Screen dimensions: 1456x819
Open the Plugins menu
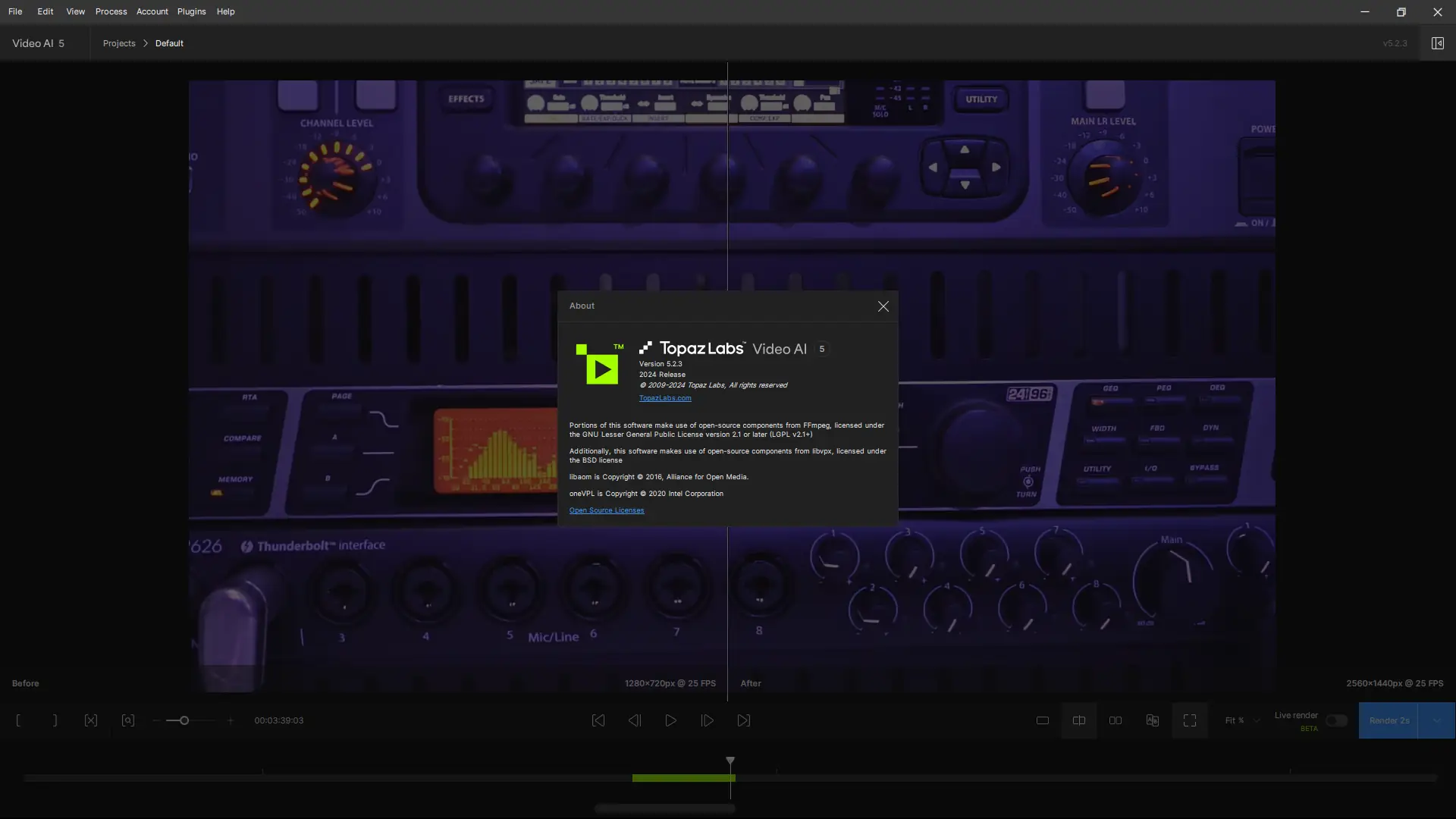191,11
